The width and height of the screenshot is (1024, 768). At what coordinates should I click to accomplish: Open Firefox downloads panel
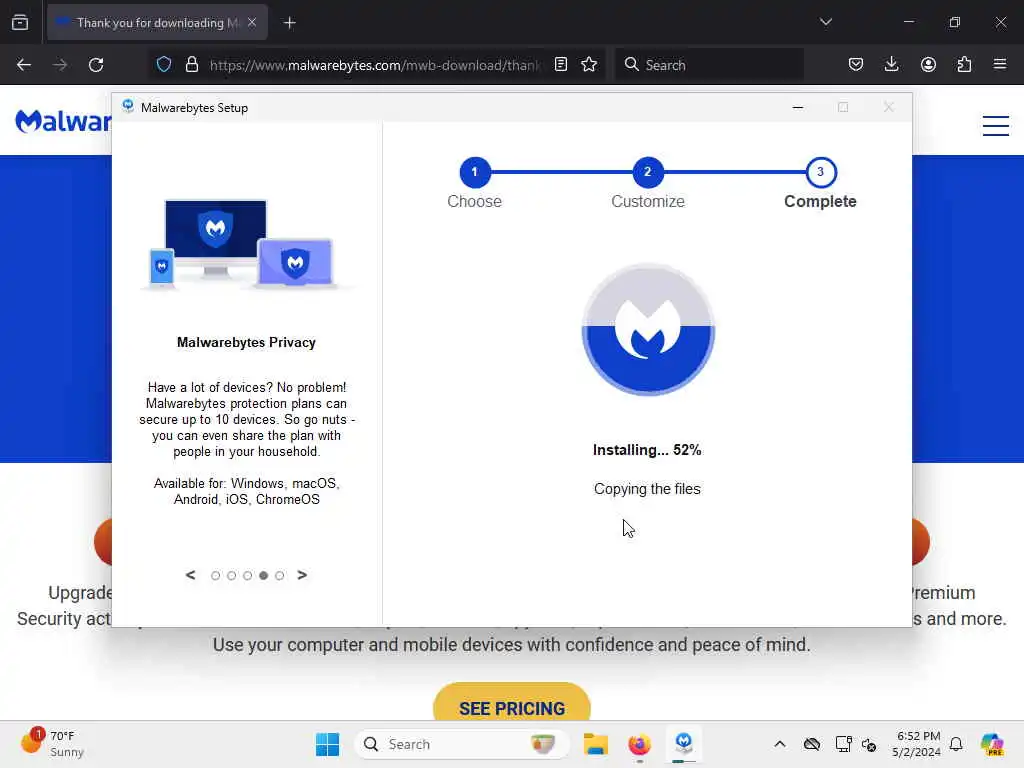click(x=891, y=64)
